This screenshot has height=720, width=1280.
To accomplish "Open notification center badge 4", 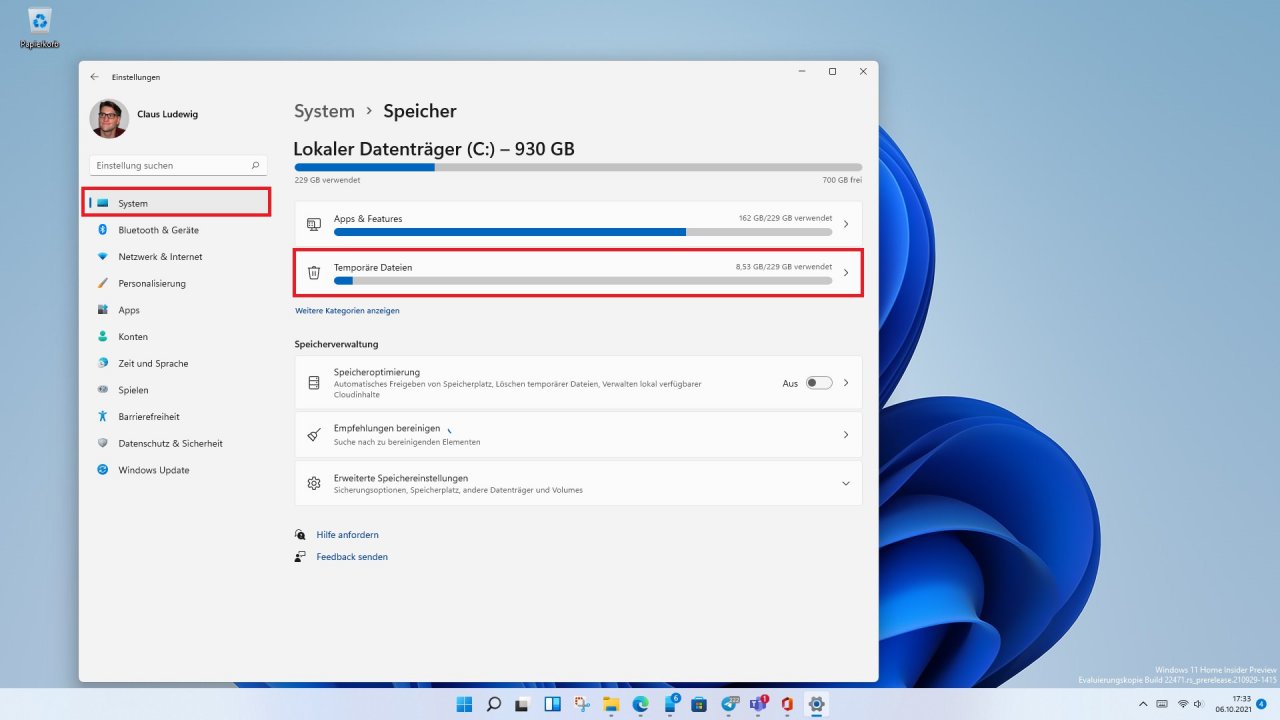I will coord(1262,704).
